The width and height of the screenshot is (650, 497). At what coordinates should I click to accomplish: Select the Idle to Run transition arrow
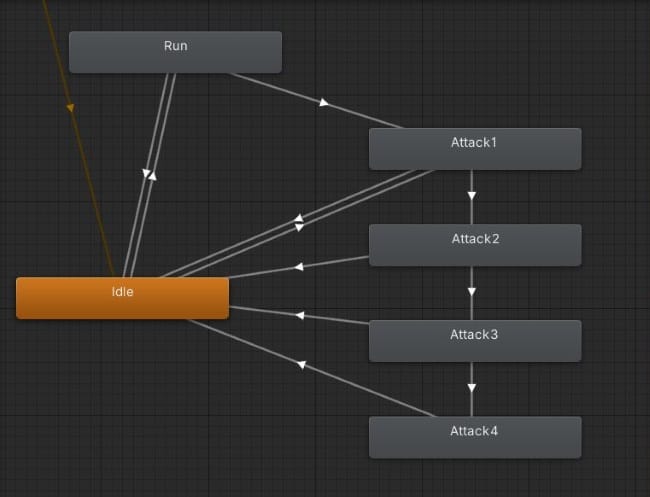tap(153, 176)
